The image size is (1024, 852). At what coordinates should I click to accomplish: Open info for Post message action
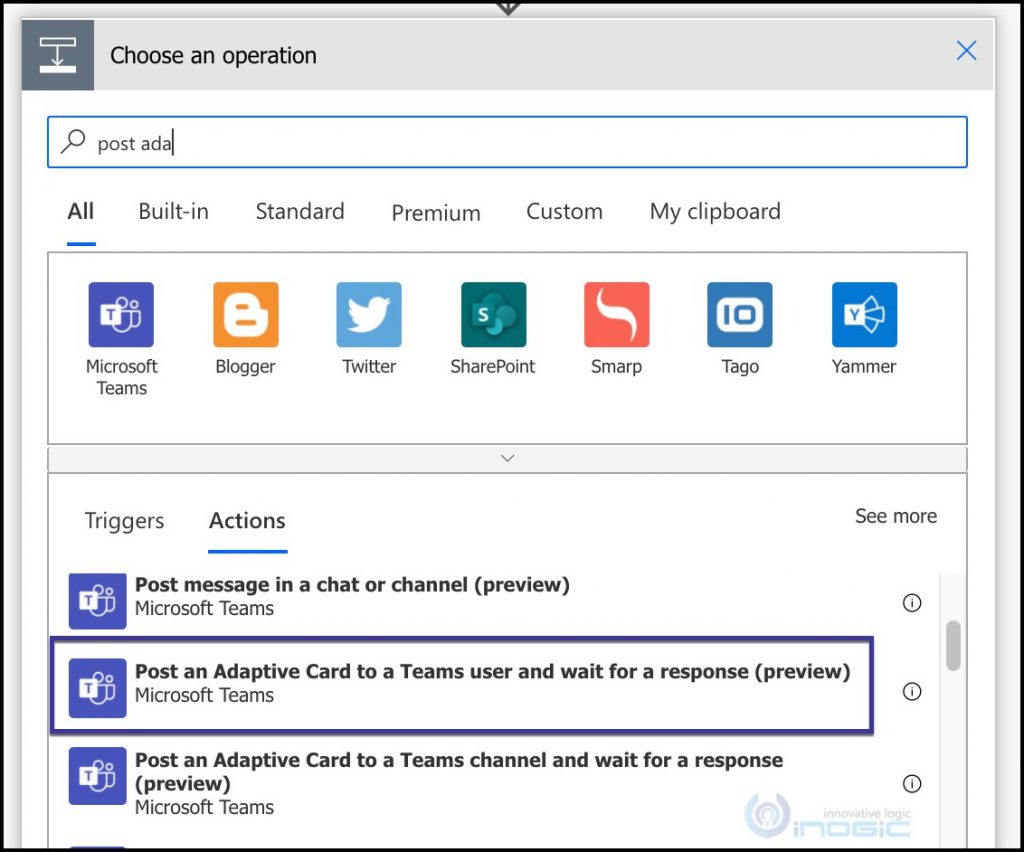[911, 603]
